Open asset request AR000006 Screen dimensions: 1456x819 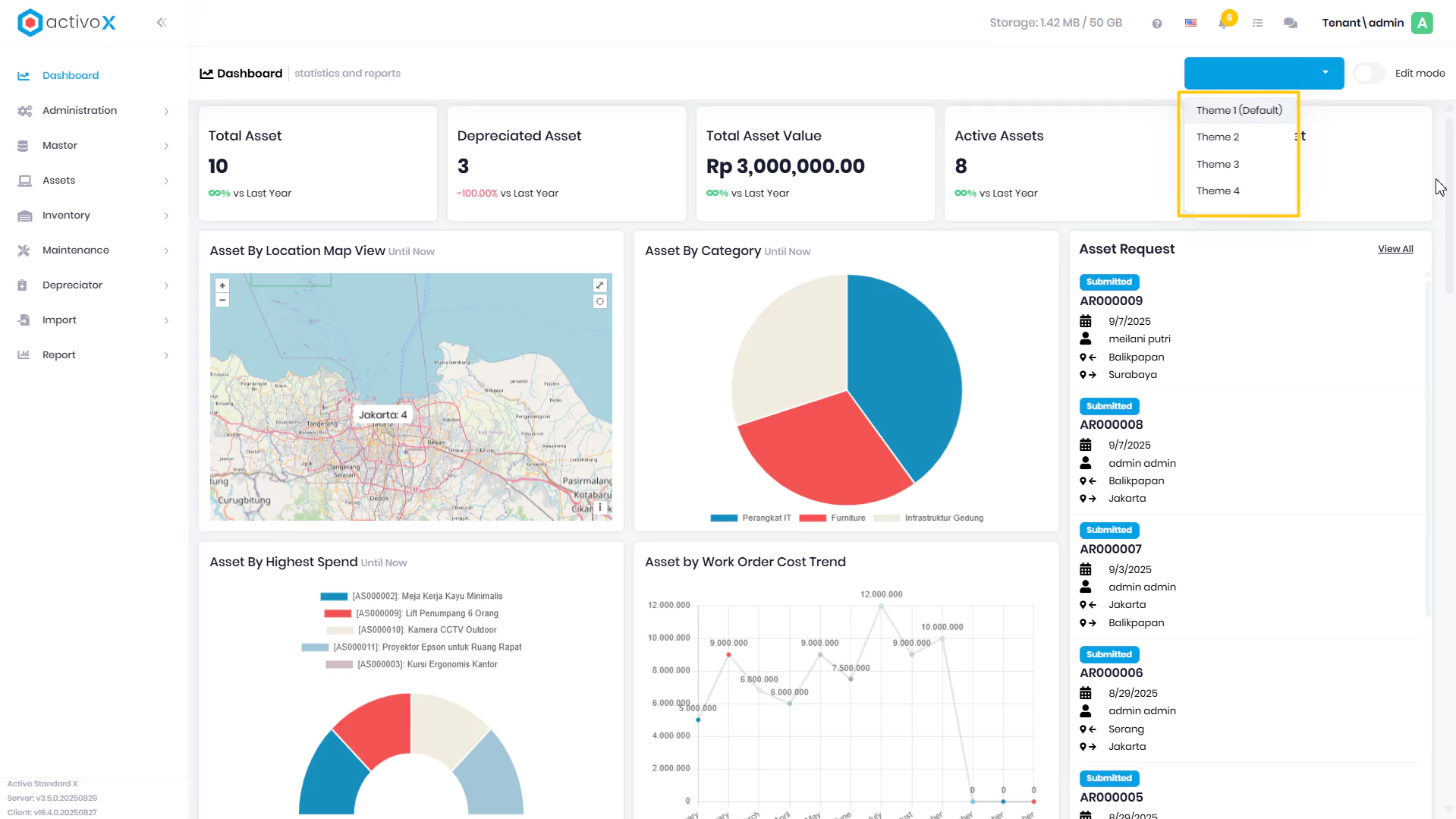tap(1111, 673)
